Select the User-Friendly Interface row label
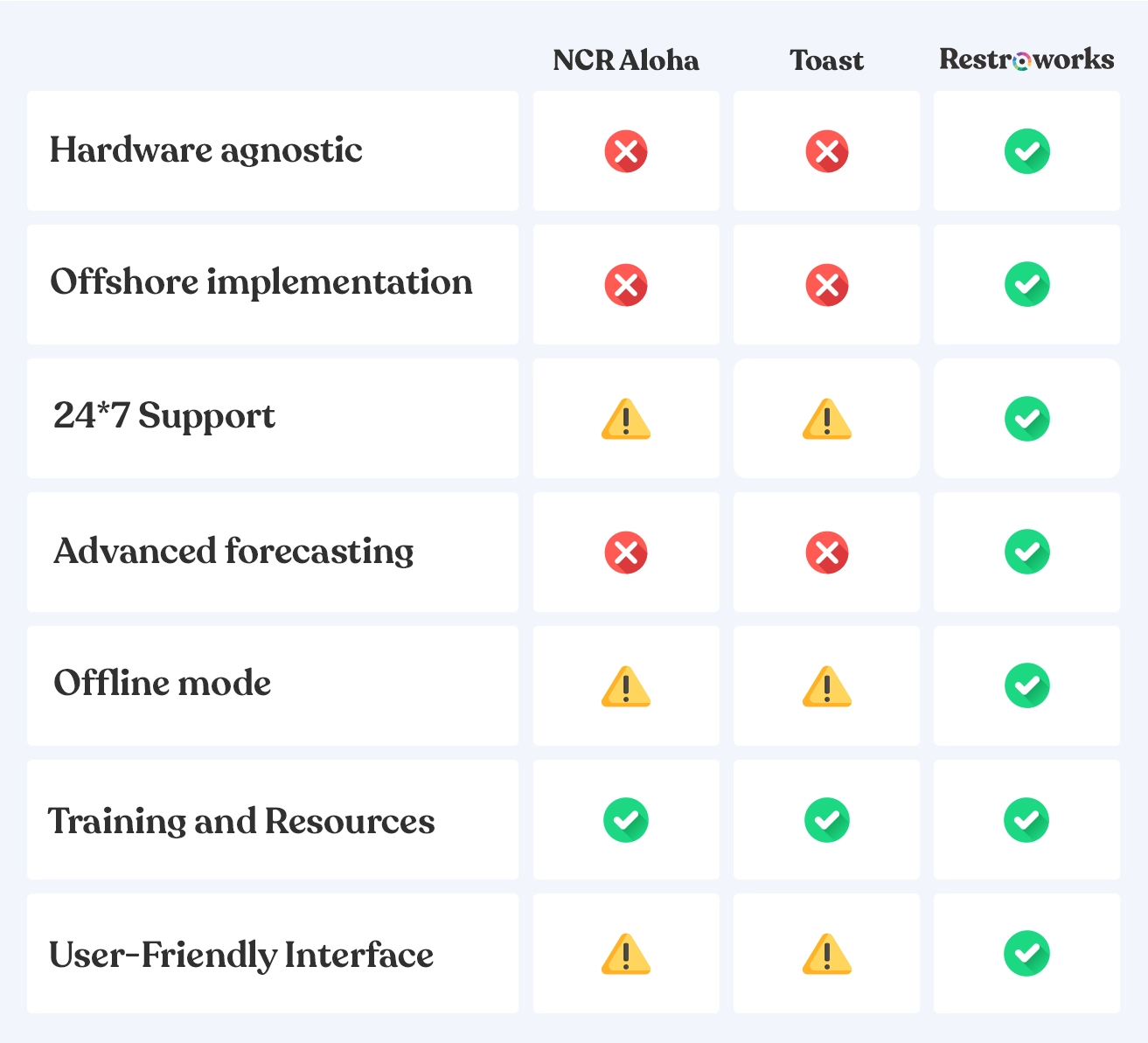 click(241, 955)
